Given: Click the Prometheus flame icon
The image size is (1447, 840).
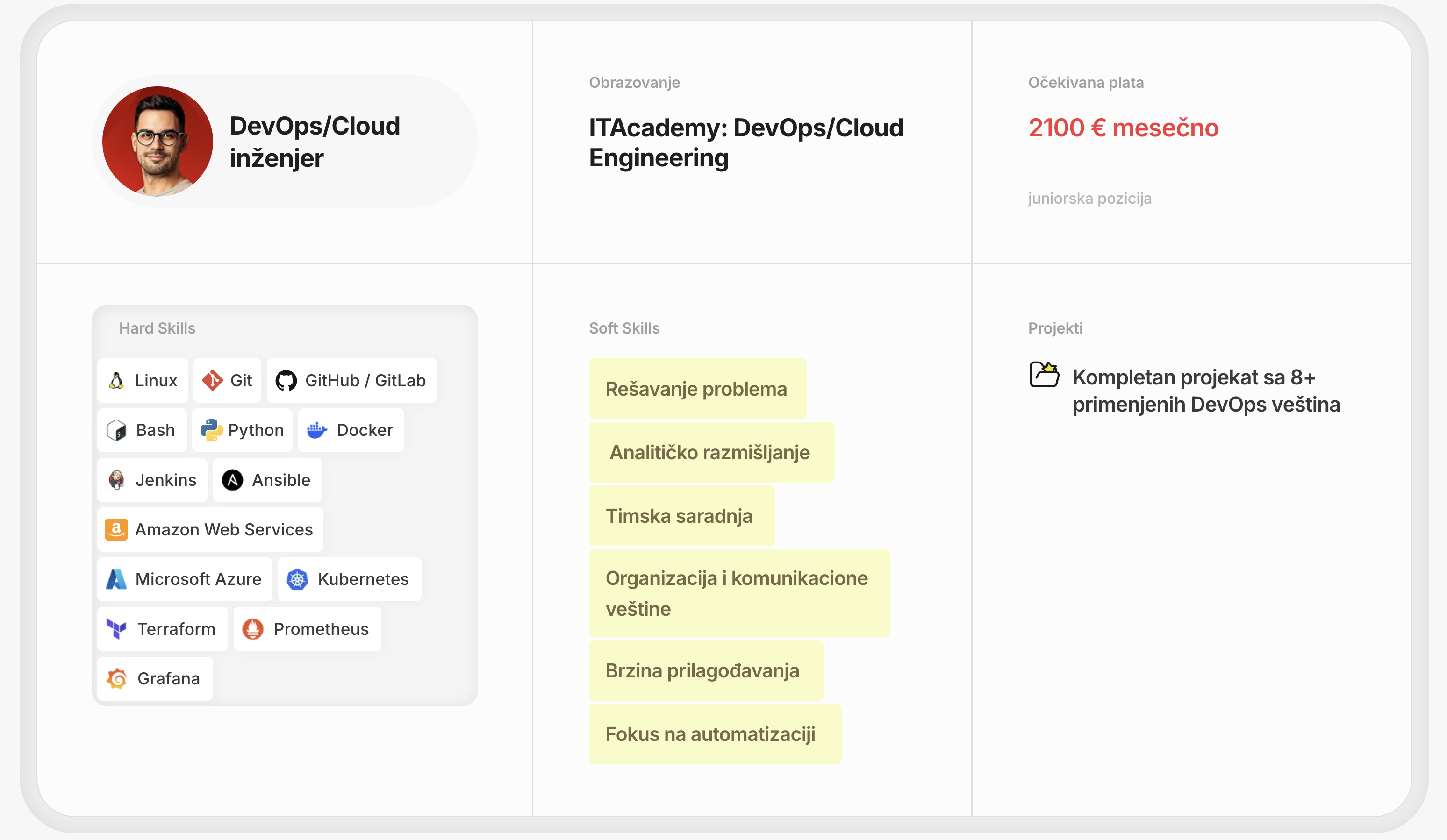Looking at the screenshot, I should click(253, 629).
